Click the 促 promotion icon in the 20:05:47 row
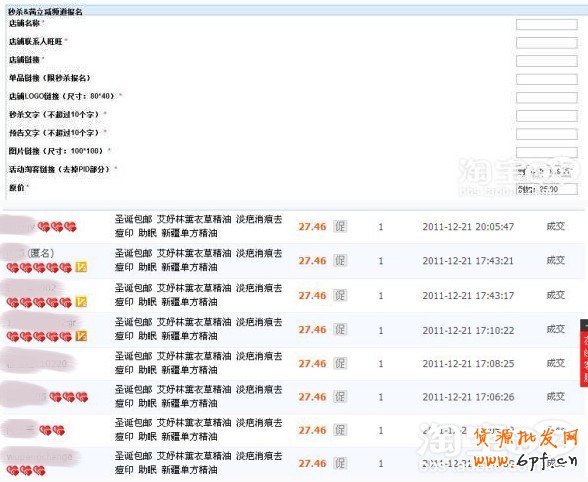Image resolution: width=588 pixels, height=482 pixels. point(340,227)
